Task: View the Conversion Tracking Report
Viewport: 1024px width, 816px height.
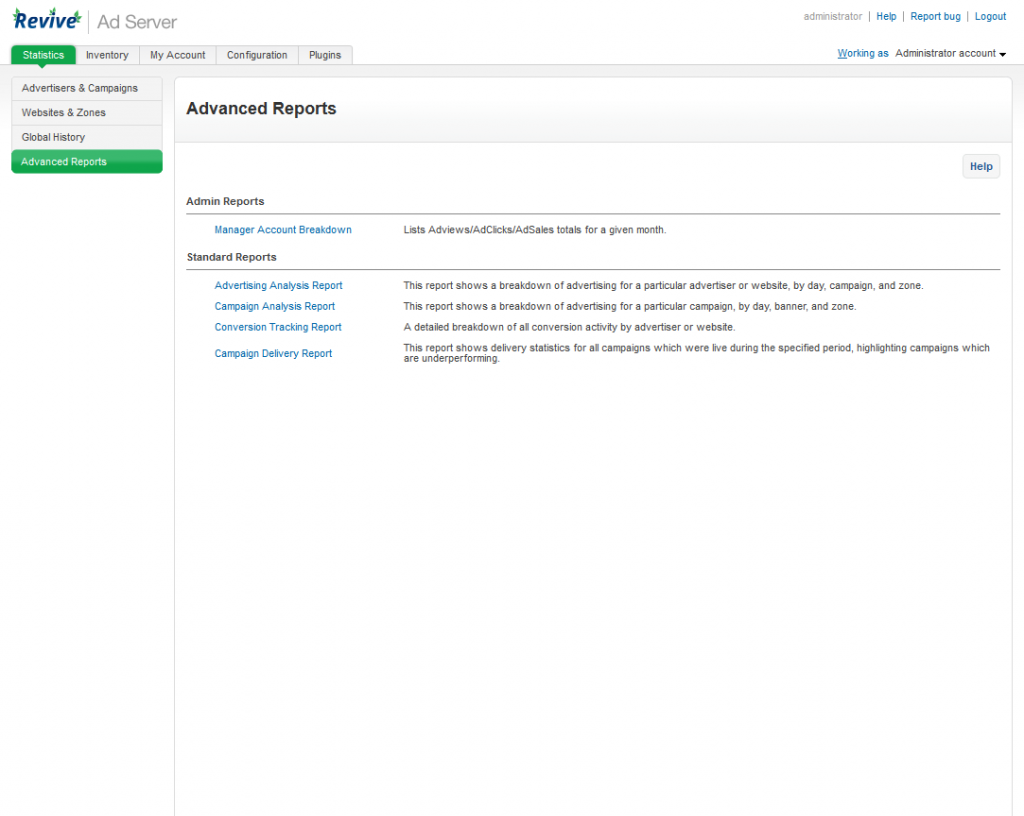Action: tap(277, 327)
